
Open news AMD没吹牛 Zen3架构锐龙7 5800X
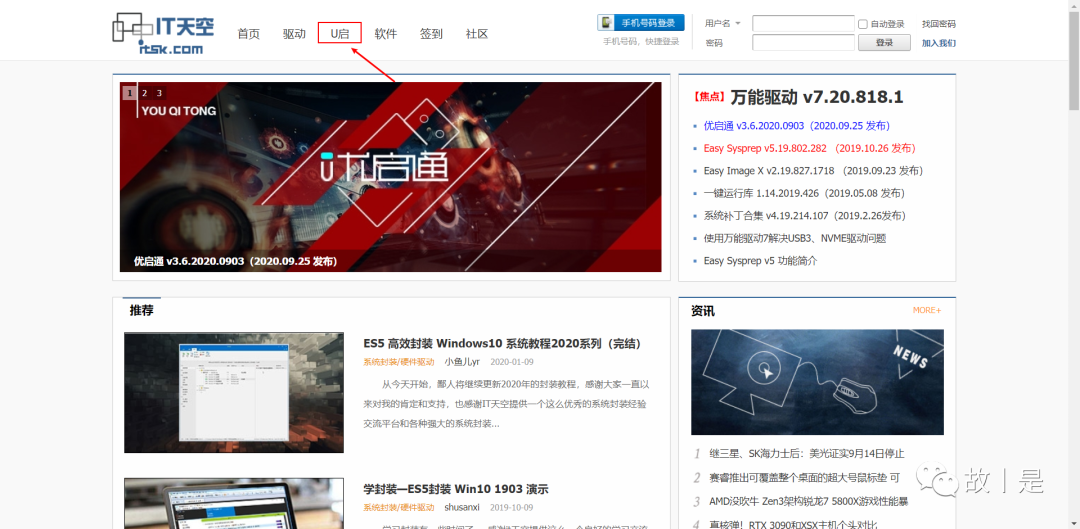(809, 501)
